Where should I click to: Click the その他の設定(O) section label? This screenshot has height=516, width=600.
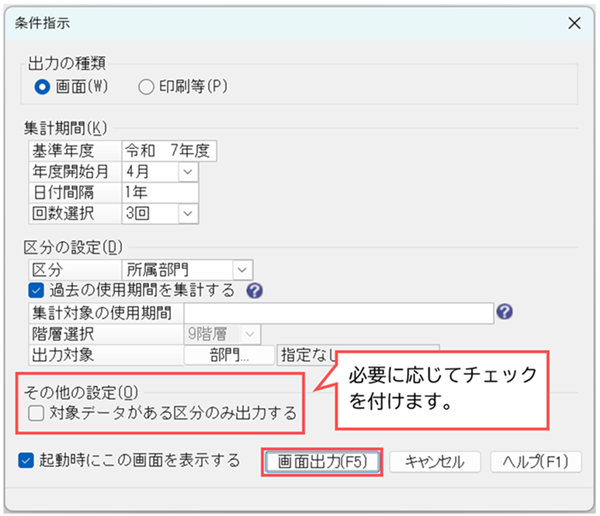(x=81, y=393)
